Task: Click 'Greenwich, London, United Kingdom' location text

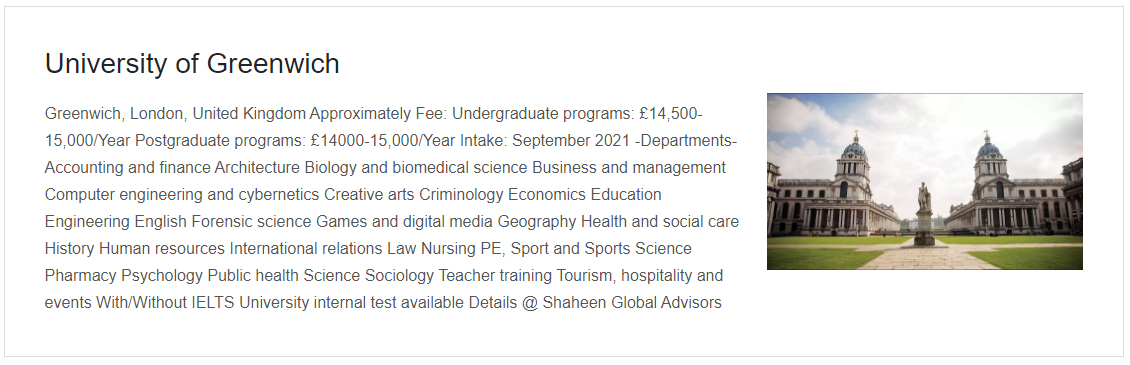Action: coord(175,114)
